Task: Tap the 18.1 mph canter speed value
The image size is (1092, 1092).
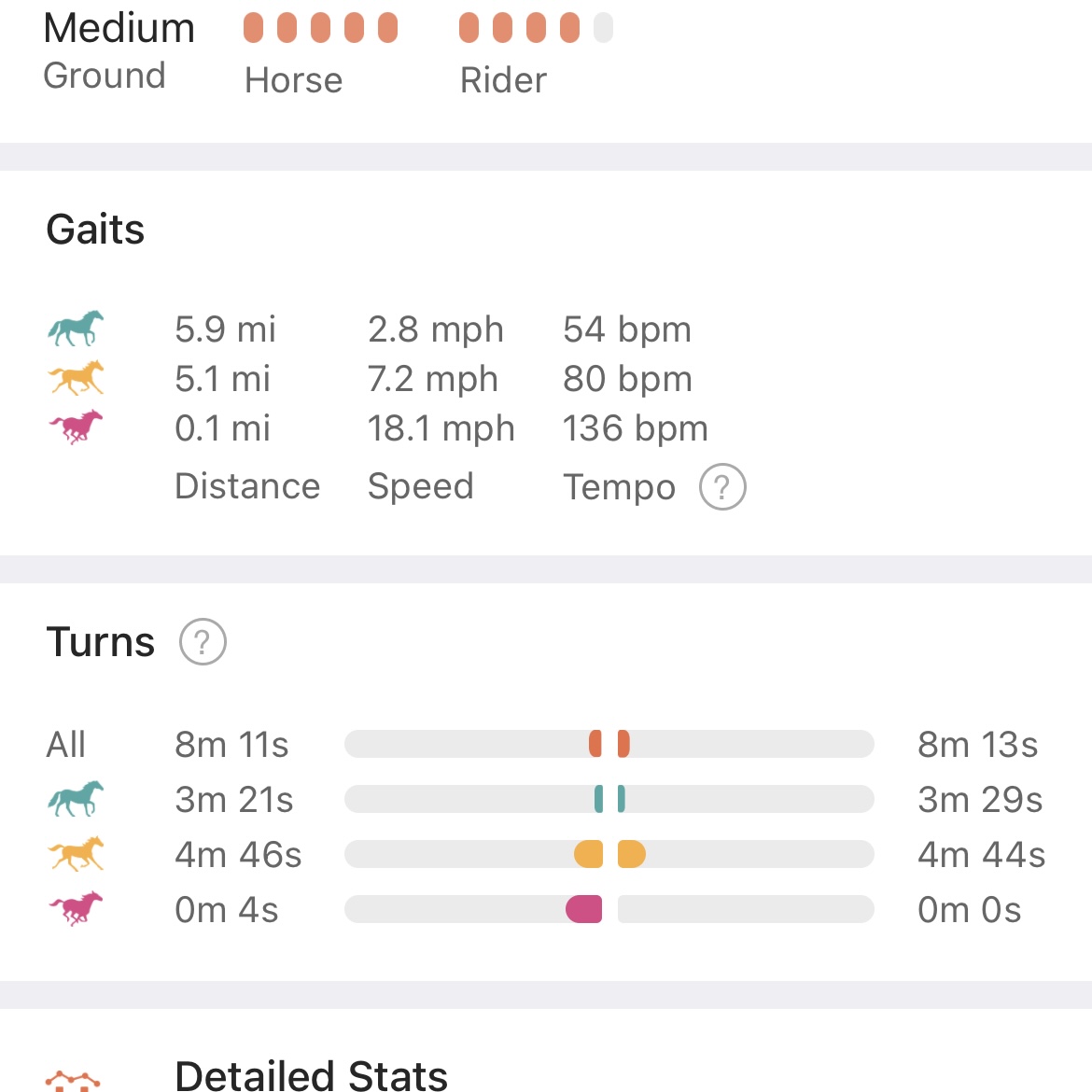Action: coord(441,428)
